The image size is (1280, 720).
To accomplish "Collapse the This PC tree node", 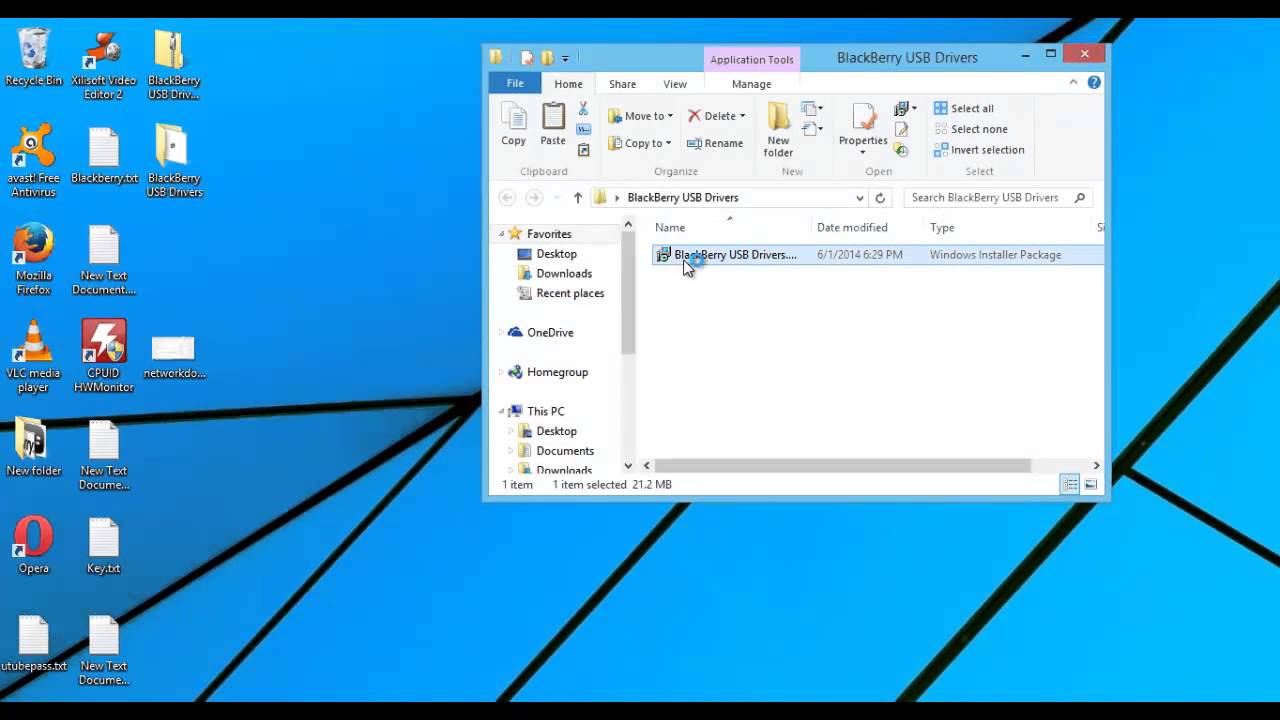I will point(502,411).
